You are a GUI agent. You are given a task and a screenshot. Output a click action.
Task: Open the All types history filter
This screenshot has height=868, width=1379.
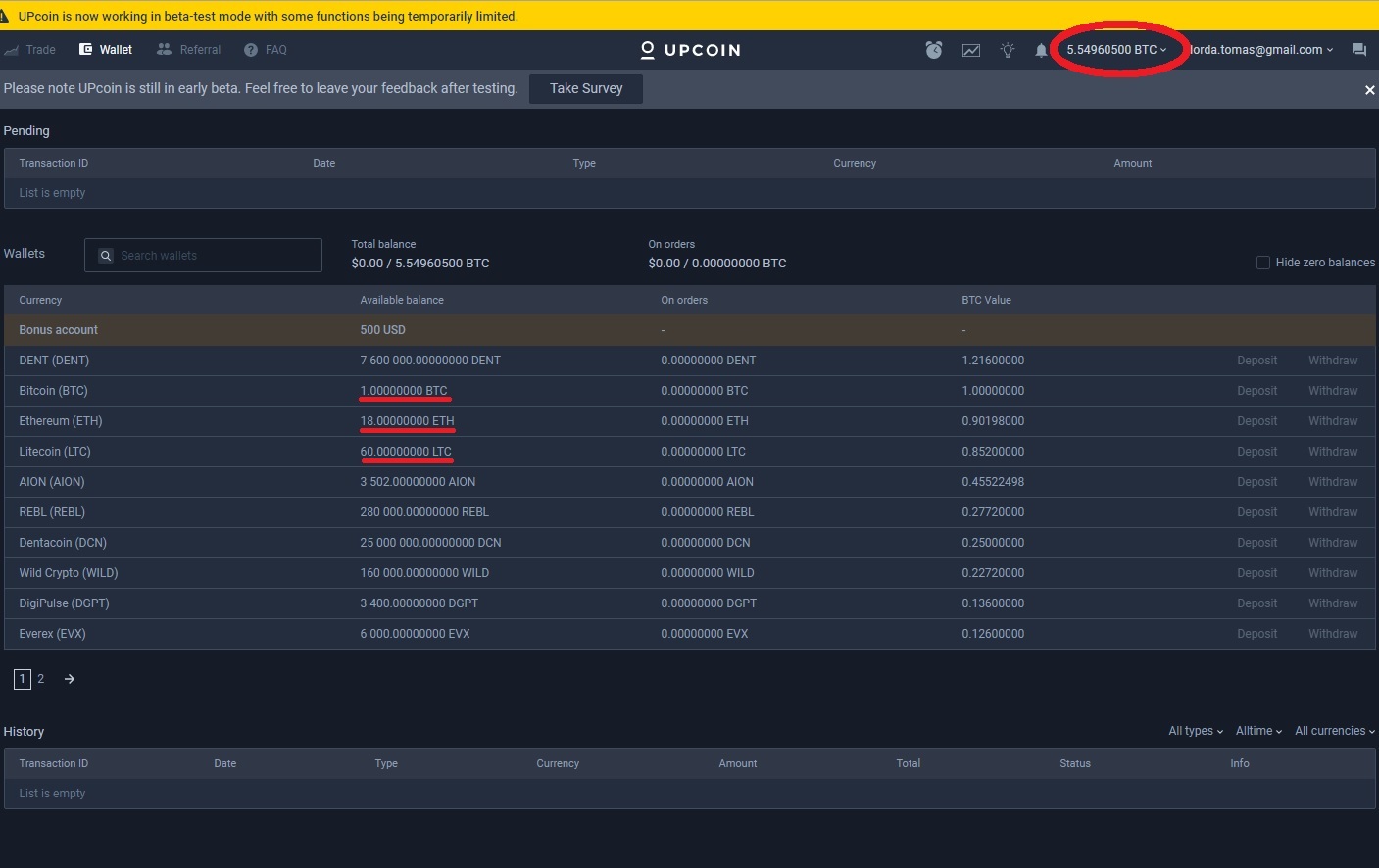pyautogui.click(x=1196, y=731)
